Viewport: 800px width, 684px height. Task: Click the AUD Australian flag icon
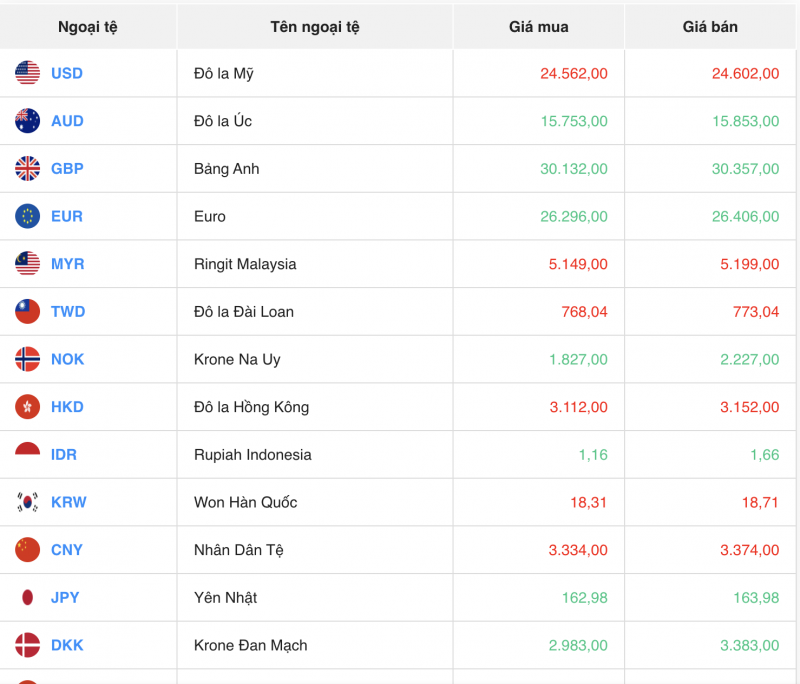(x=25, y=121)
